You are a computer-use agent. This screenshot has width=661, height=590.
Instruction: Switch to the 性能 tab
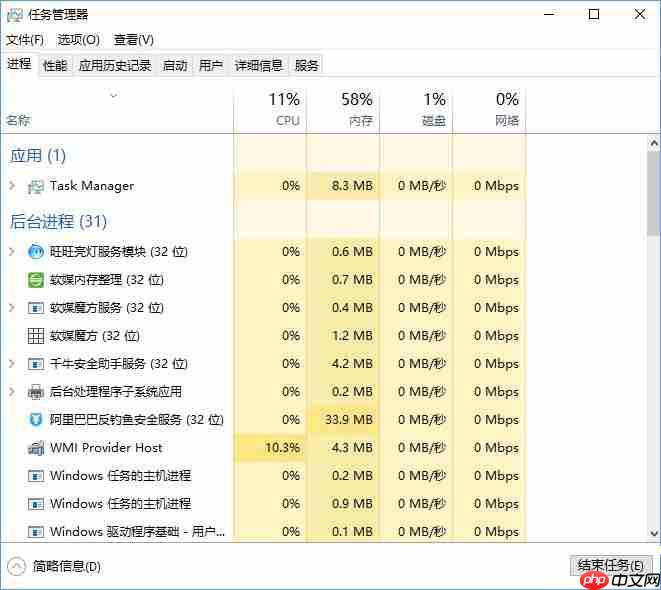(55, 65)
